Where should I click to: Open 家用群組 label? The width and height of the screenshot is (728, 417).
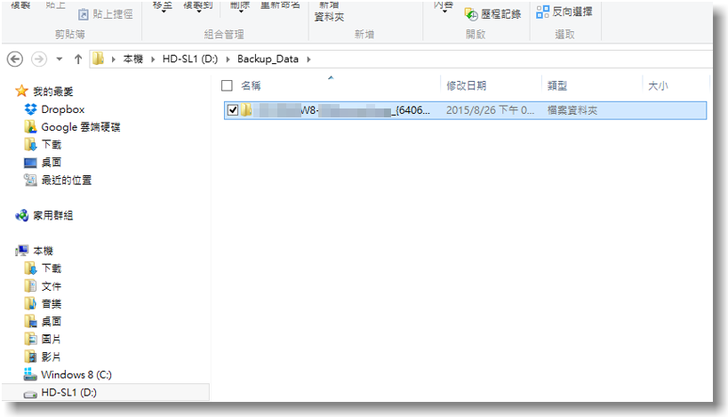(x=53, y=215)
